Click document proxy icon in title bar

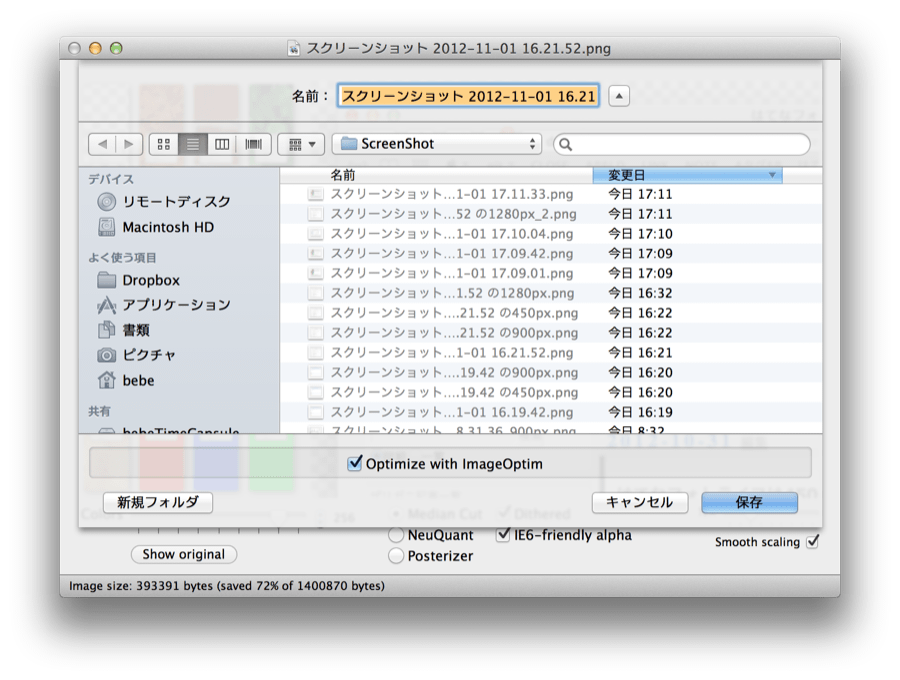[294, 48]
